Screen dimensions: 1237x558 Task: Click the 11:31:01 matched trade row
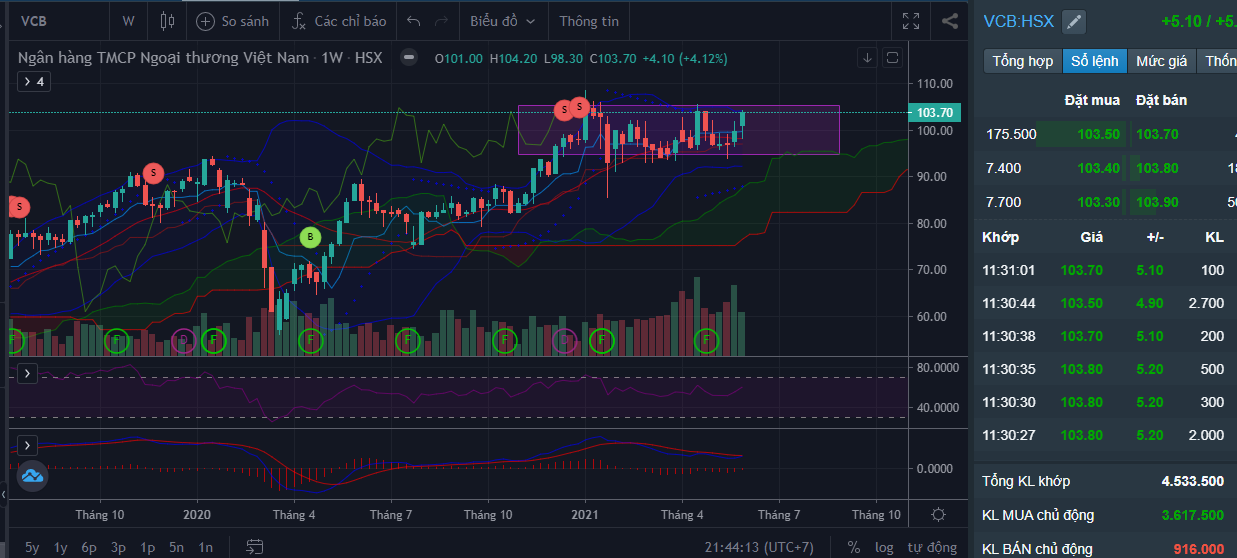pos(1105,270)
